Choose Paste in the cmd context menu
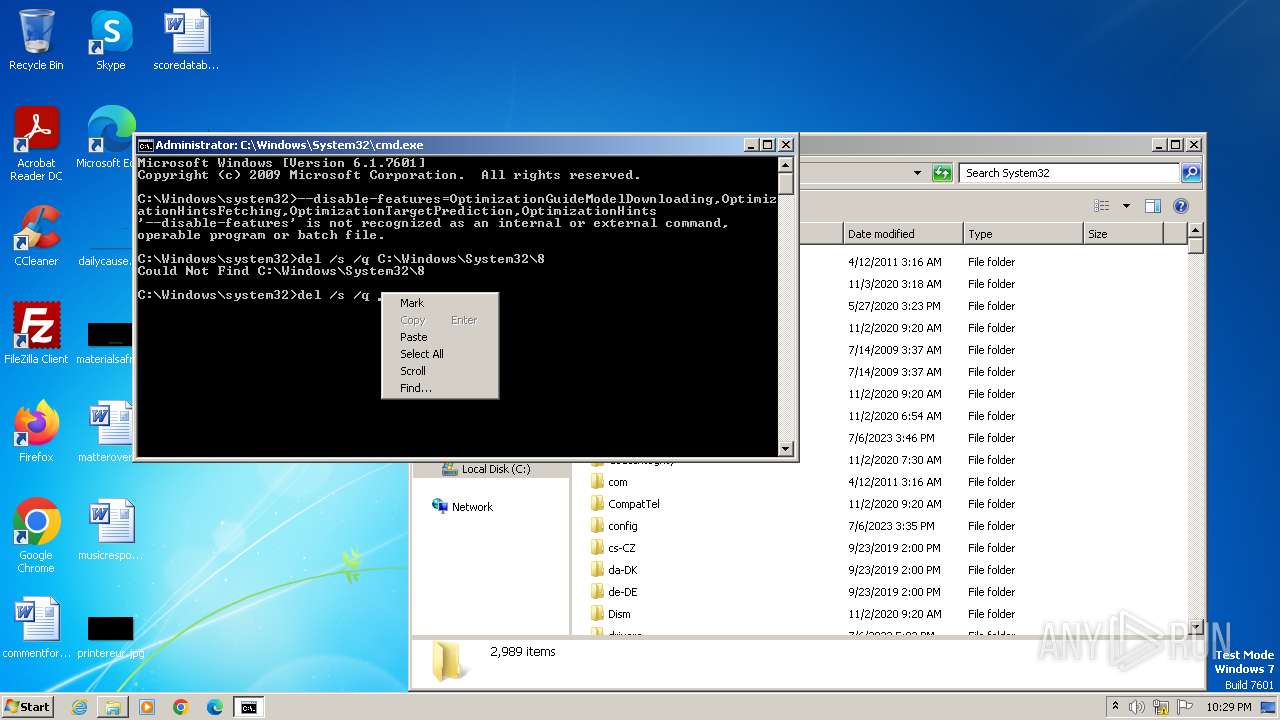The image size is (1280, 720). coord(440,337)
